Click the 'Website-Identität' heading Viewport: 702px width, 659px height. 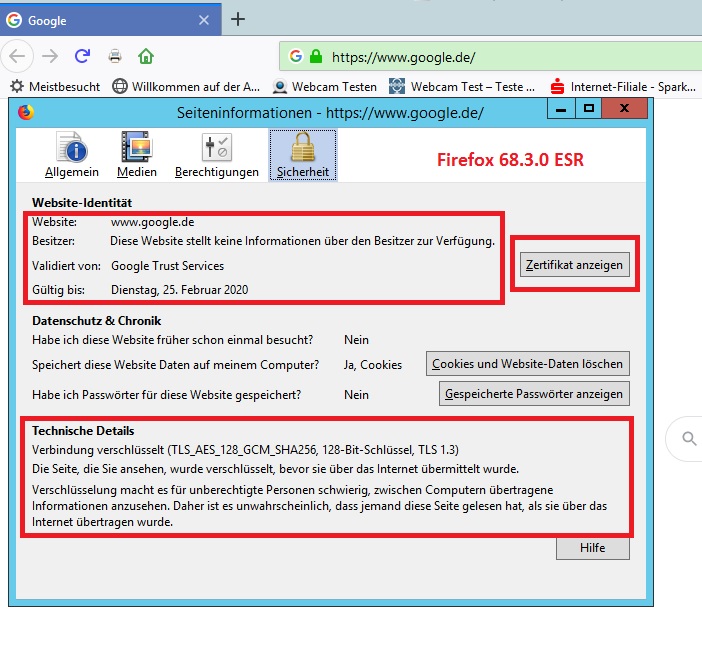pos(82,202)
